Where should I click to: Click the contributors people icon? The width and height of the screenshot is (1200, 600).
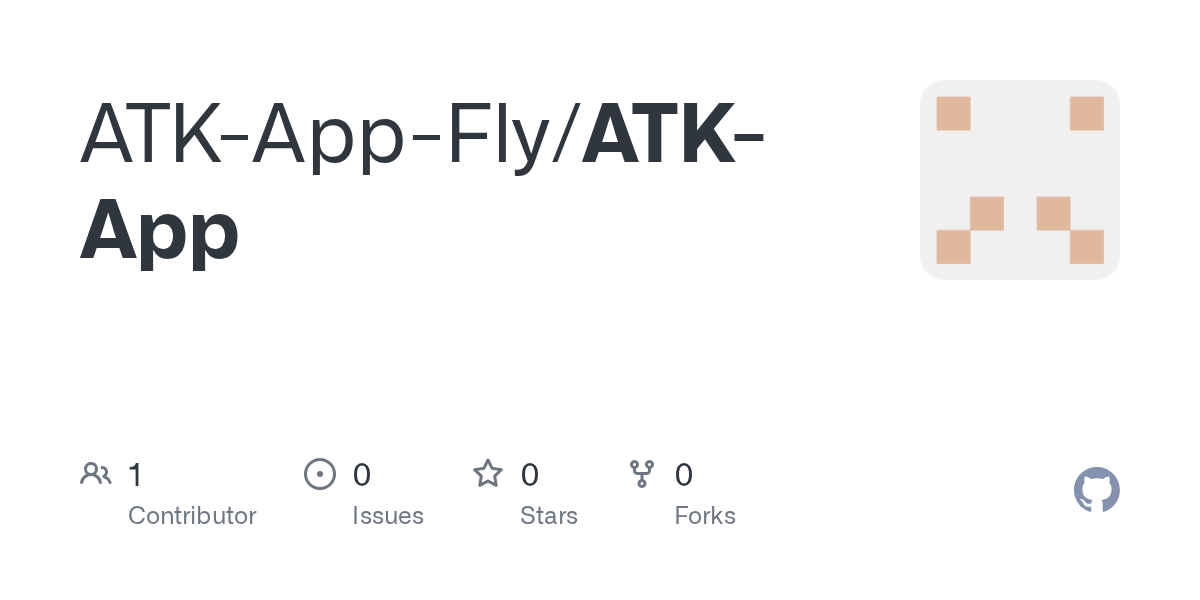tap(96, 474)
